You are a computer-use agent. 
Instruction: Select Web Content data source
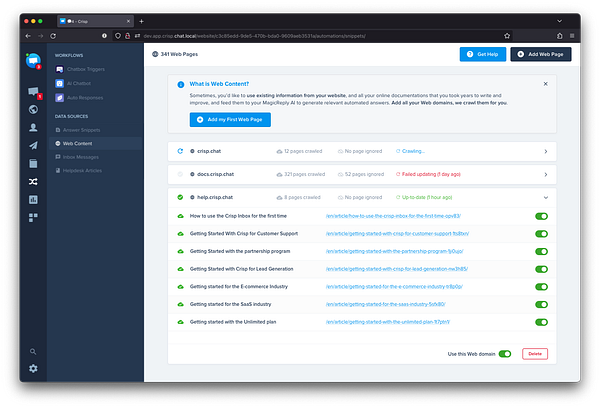(96, 144)
